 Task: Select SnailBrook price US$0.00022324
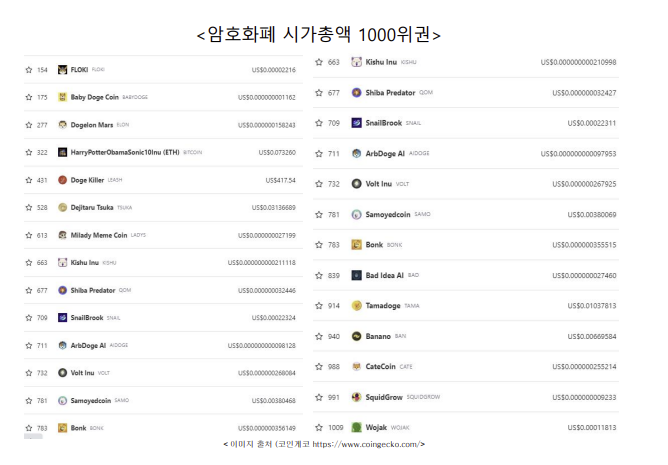point(274,318)
